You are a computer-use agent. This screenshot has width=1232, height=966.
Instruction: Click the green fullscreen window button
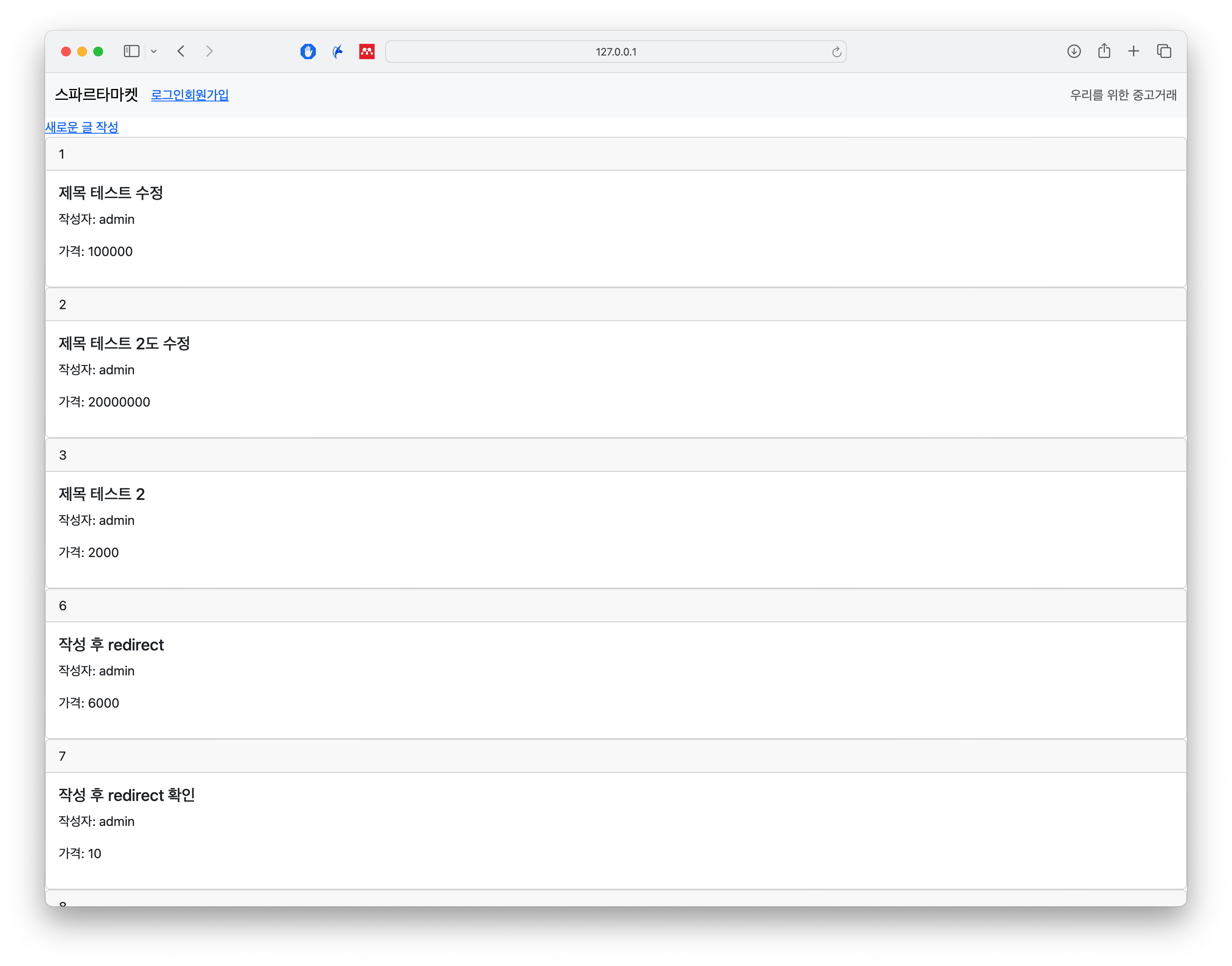(98, 52)
